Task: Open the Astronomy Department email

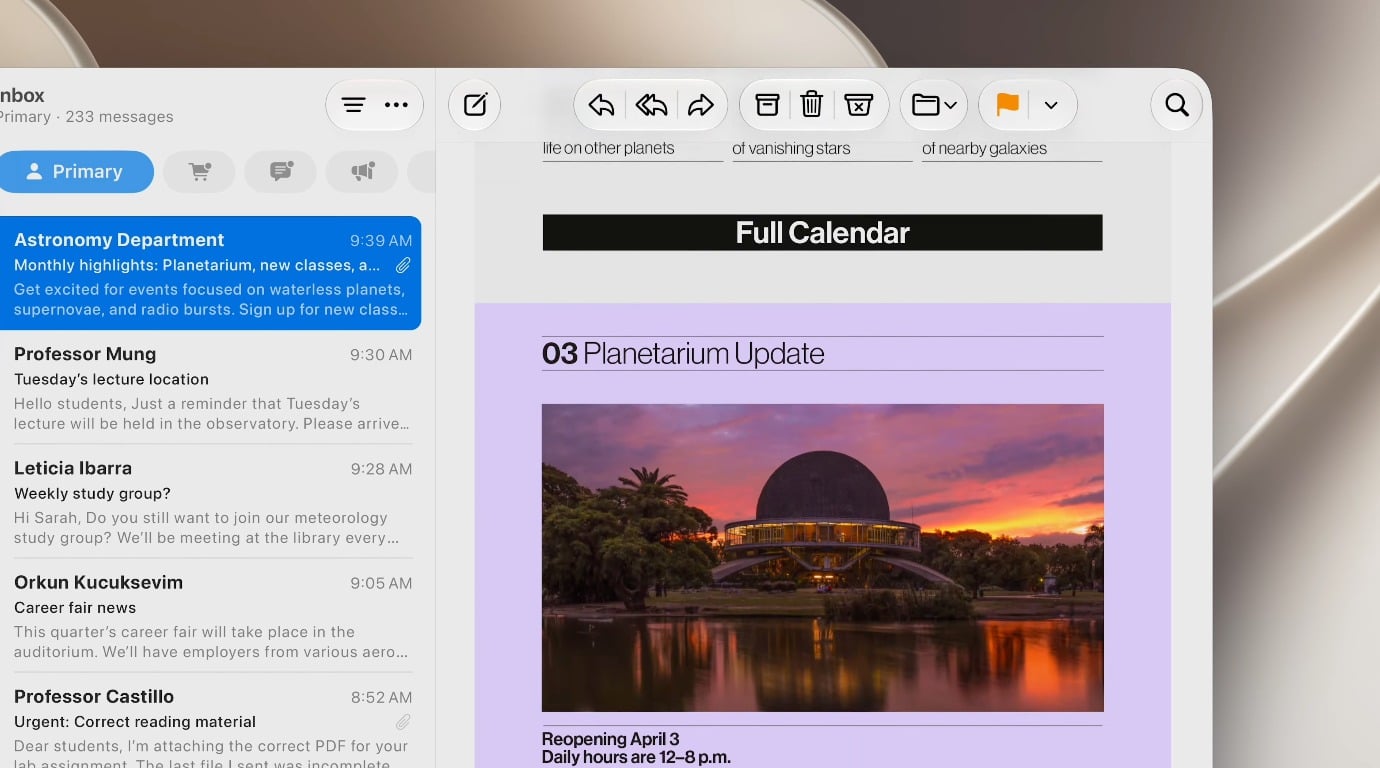Action: click(x=208, y=273)
